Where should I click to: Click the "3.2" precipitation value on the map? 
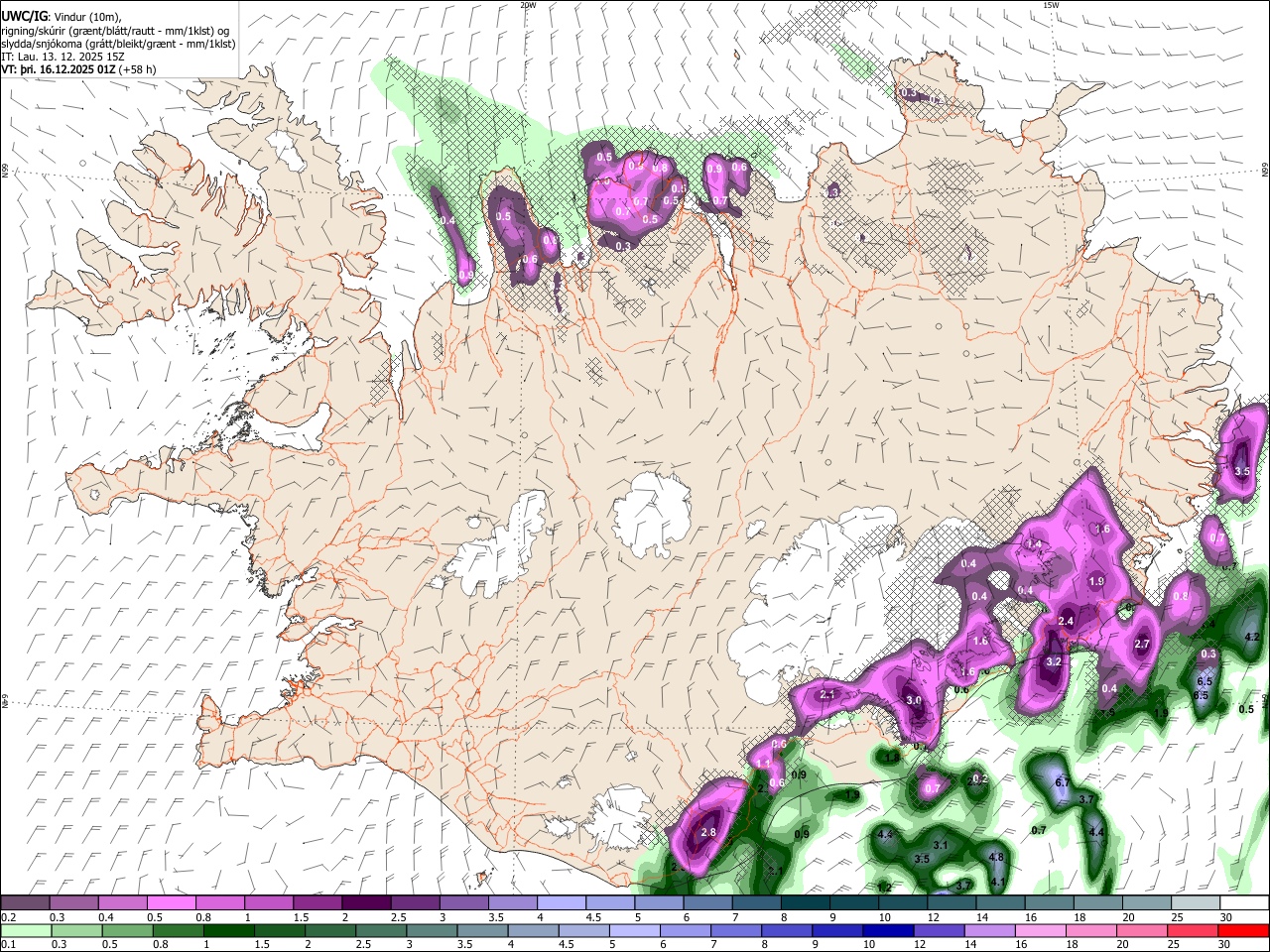click(x=1054, y=661)
